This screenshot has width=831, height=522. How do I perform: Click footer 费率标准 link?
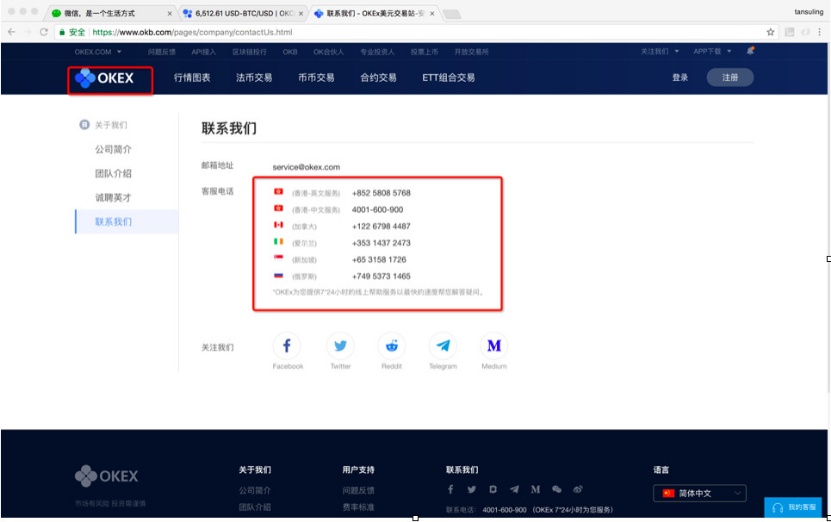point(358,507)
